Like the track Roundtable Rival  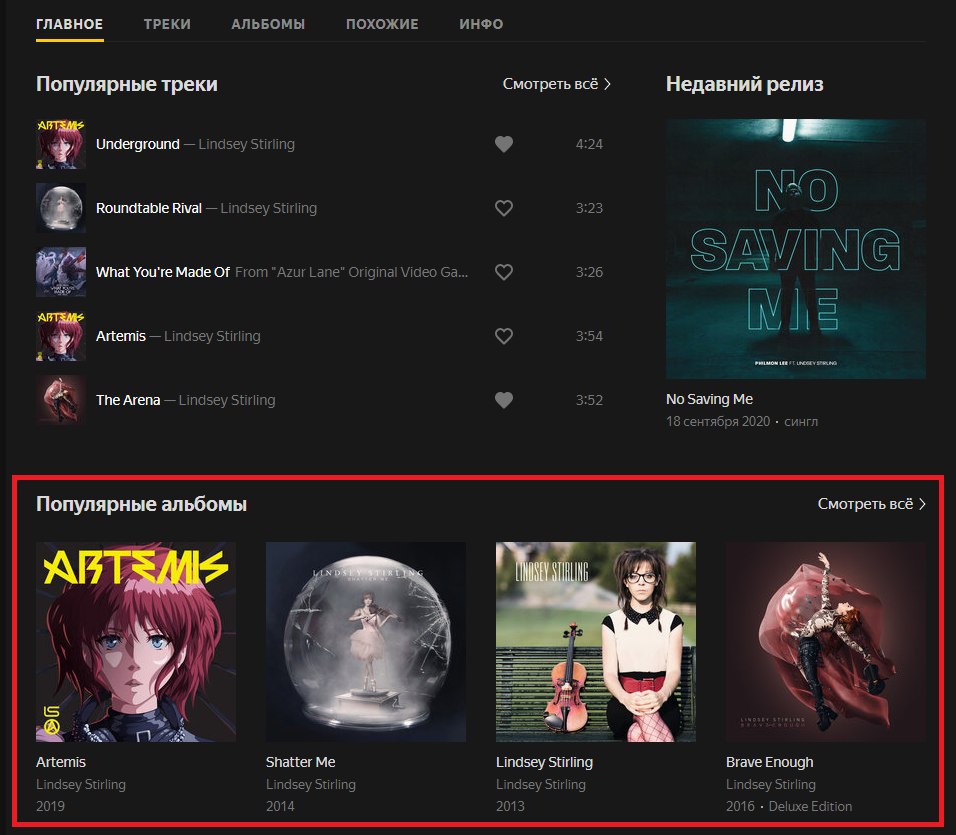tap(504, 208)
